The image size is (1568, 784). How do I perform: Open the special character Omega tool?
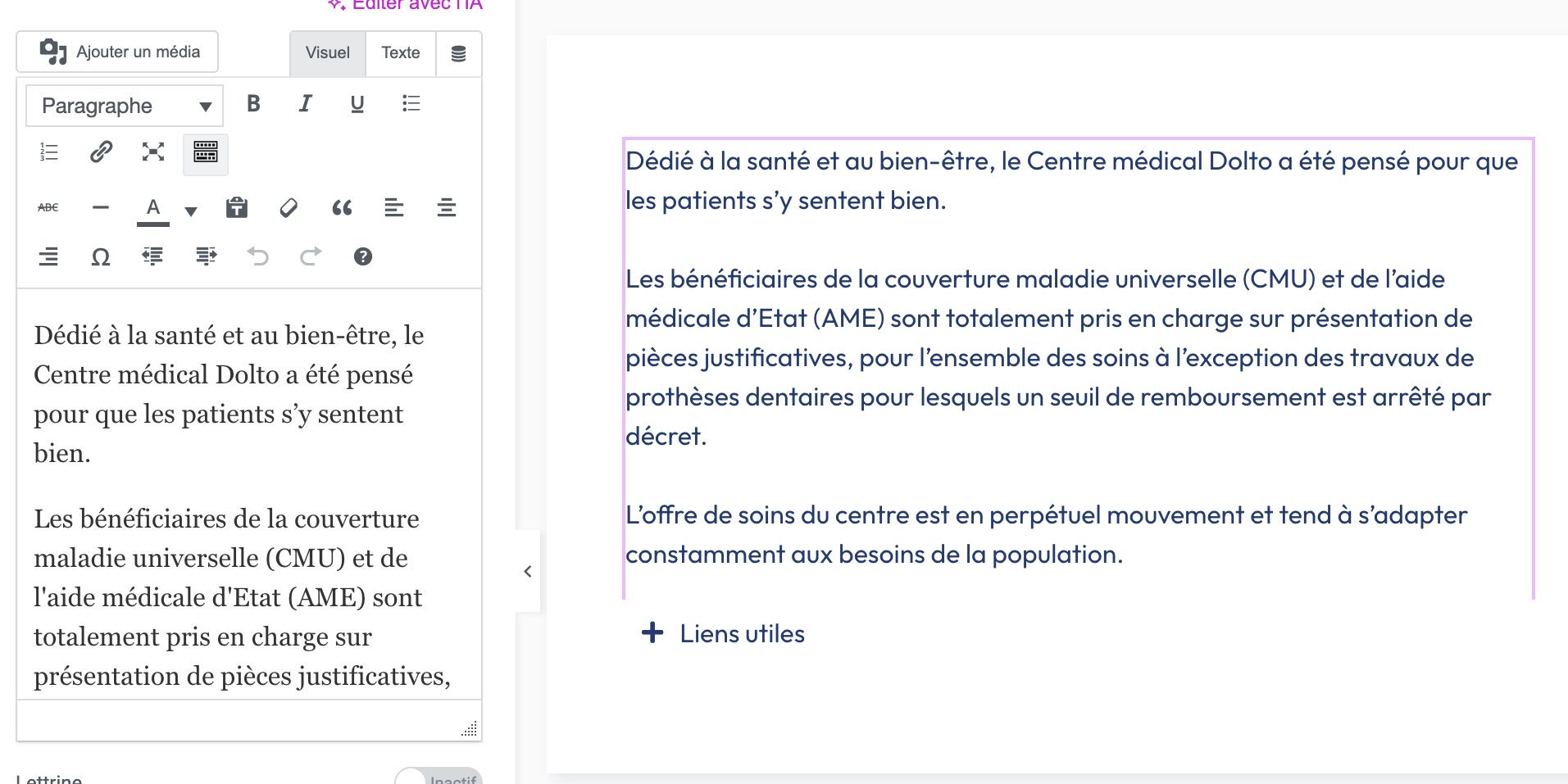click(100, 257)
